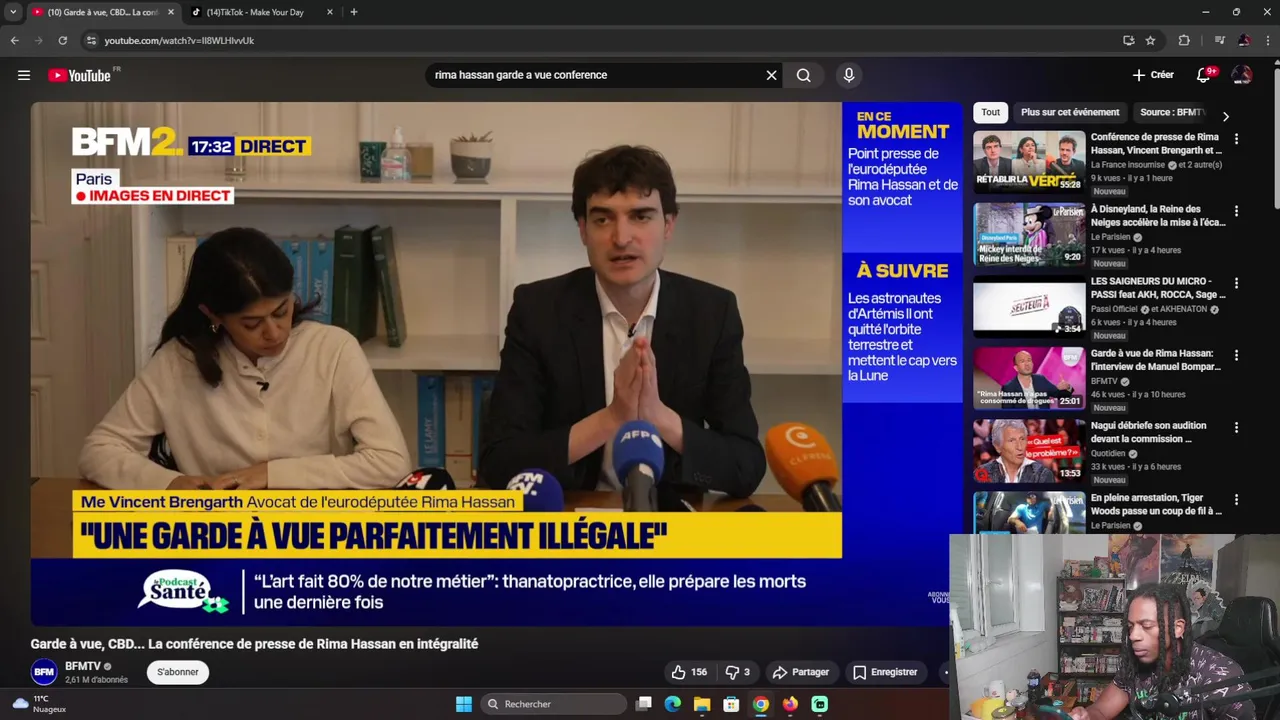Open Conférence de presse de Rima Hassan thumbnail
Screen dimensions: 1280x720
1029,162
